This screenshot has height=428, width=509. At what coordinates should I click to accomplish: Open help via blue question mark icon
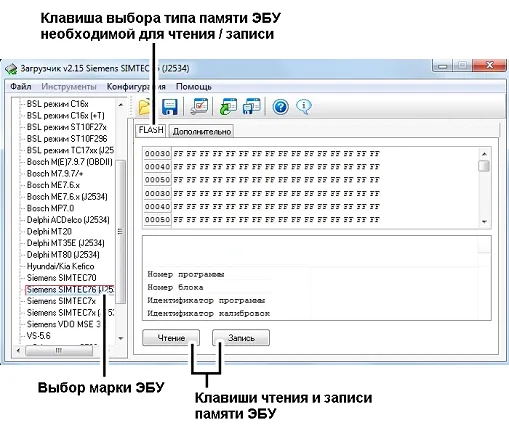tap(280, 107)
